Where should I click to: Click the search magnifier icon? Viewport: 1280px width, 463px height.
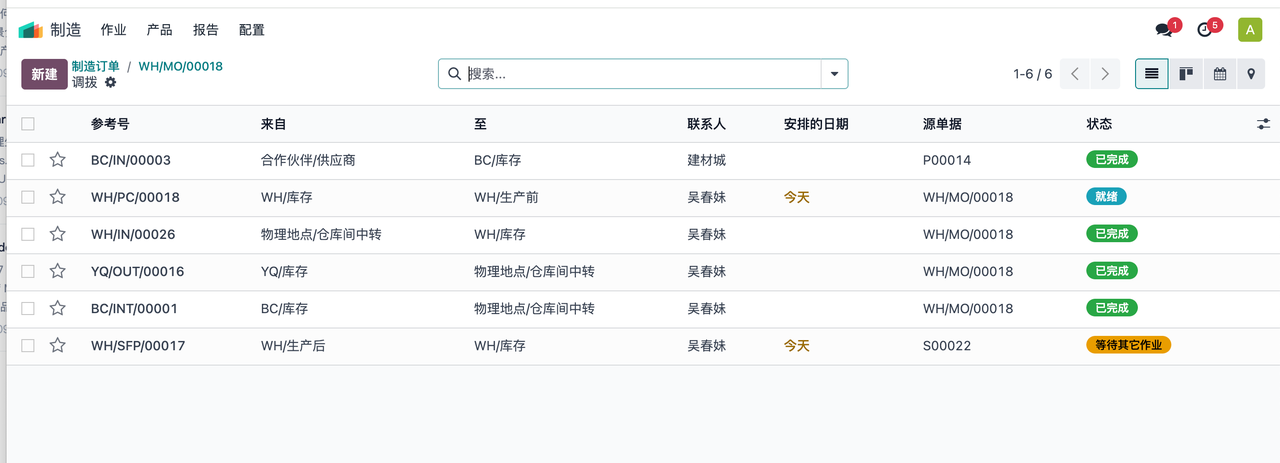click(x=454, y=74)
